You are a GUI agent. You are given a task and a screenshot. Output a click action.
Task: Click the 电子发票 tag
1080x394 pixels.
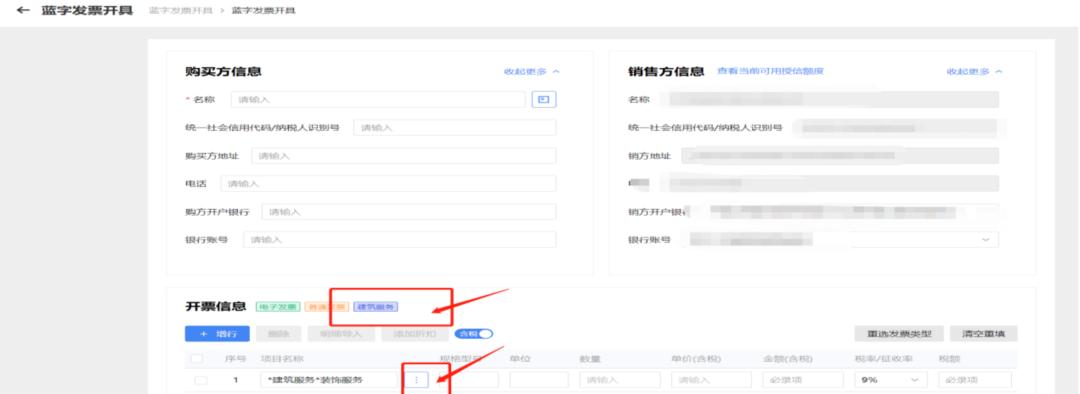(x=278, y=307)
